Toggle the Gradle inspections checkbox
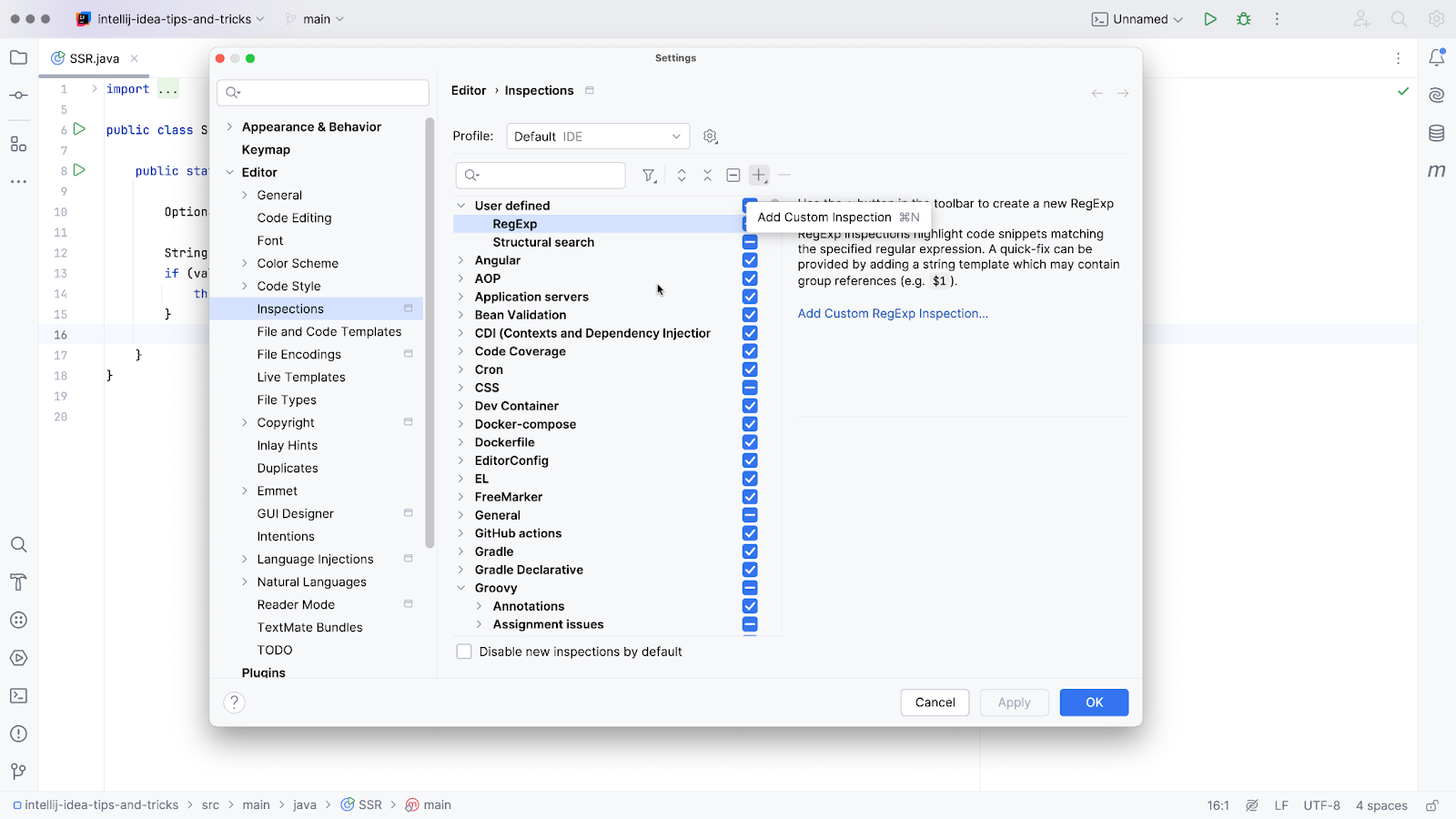 (750, 551)
